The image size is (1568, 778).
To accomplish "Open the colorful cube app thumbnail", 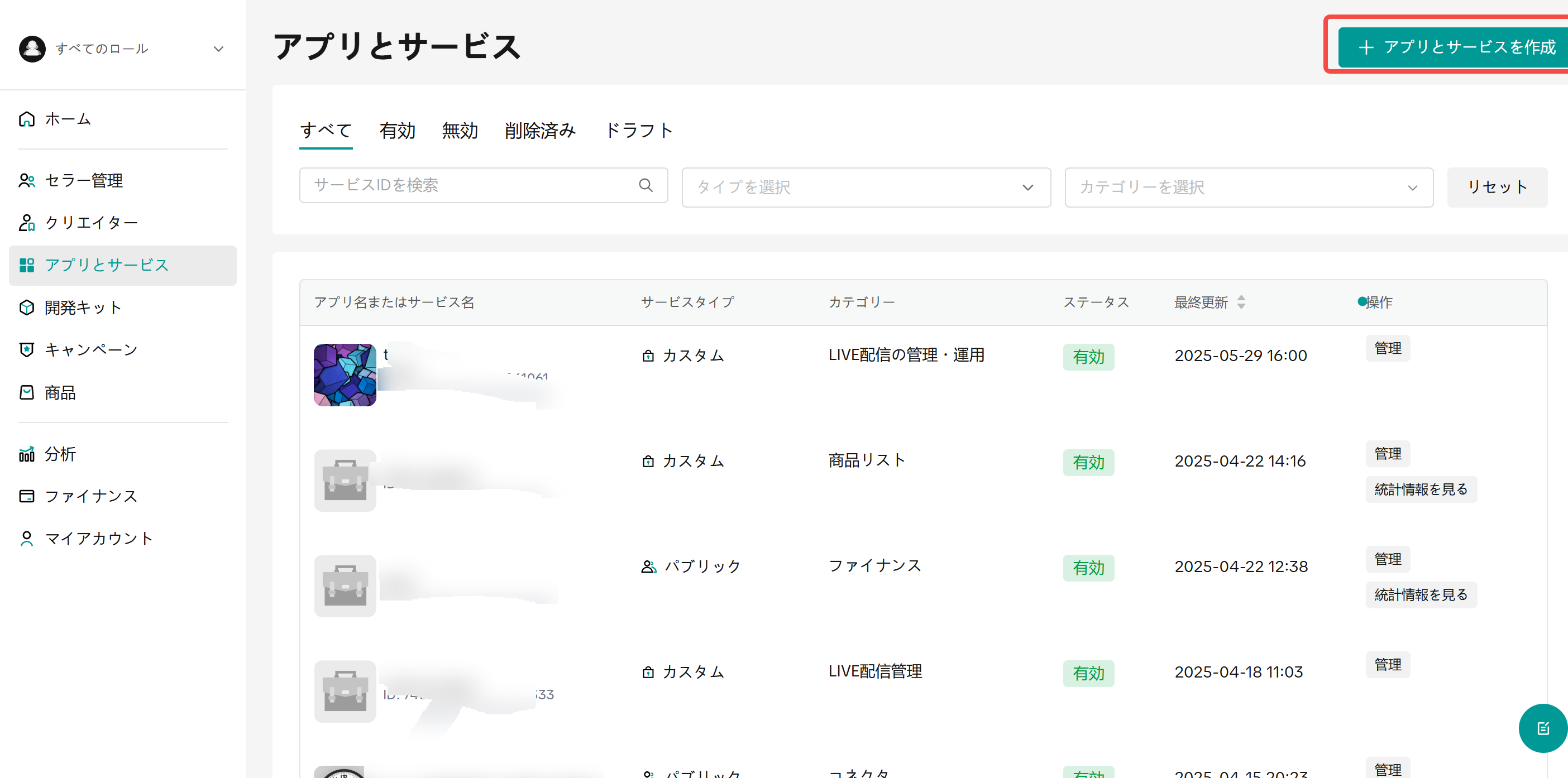I will tap(345, 374).
